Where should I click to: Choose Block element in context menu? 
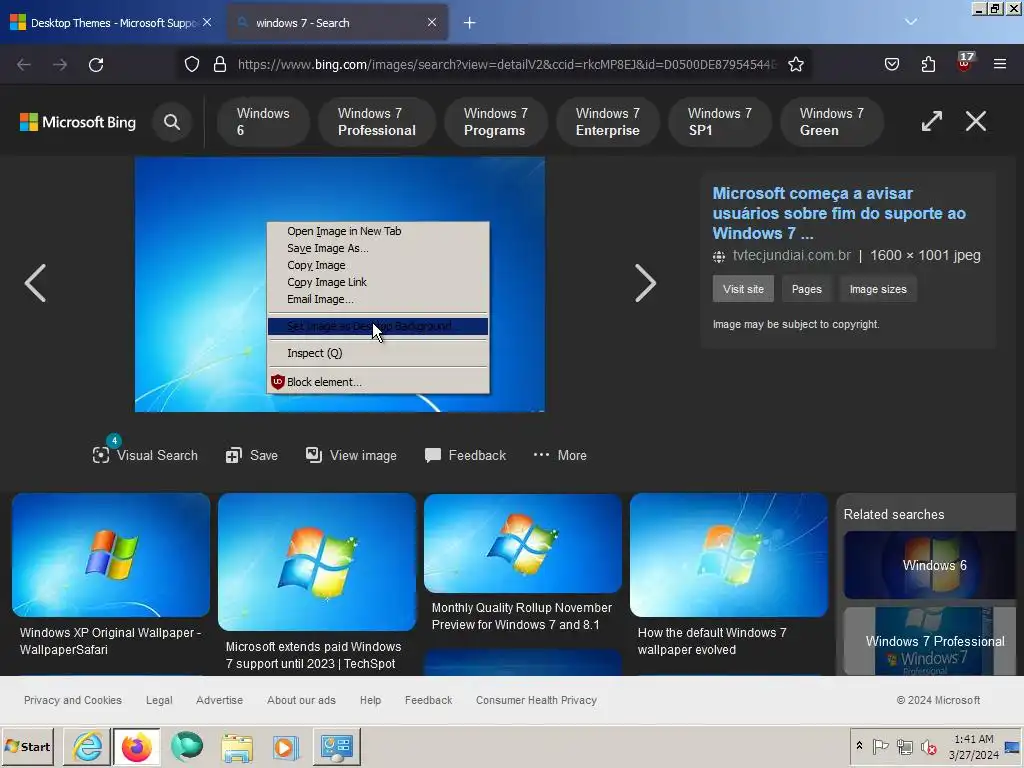pyautogui.click(x=377, y=382)
